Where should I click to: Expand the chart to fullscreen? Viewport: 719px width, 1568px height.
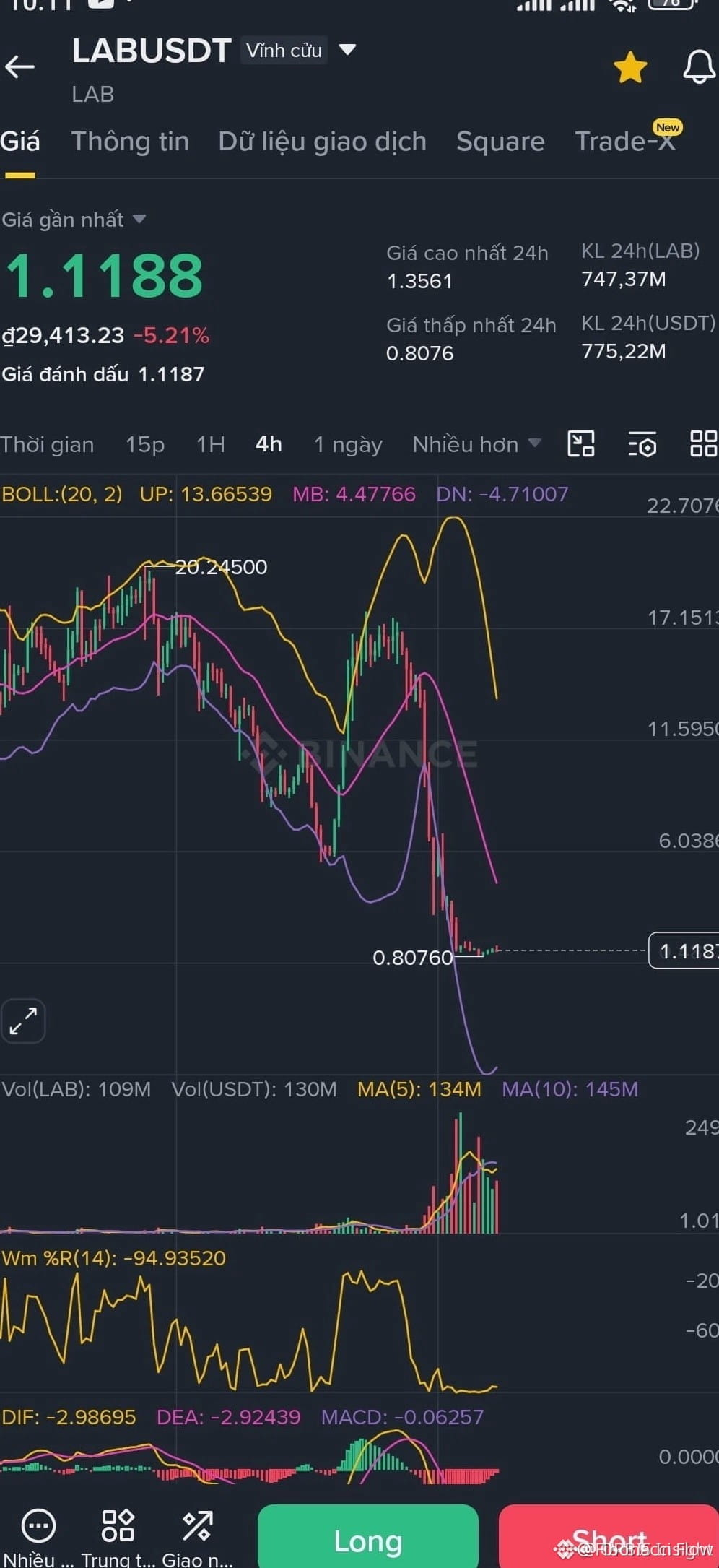23,1021
